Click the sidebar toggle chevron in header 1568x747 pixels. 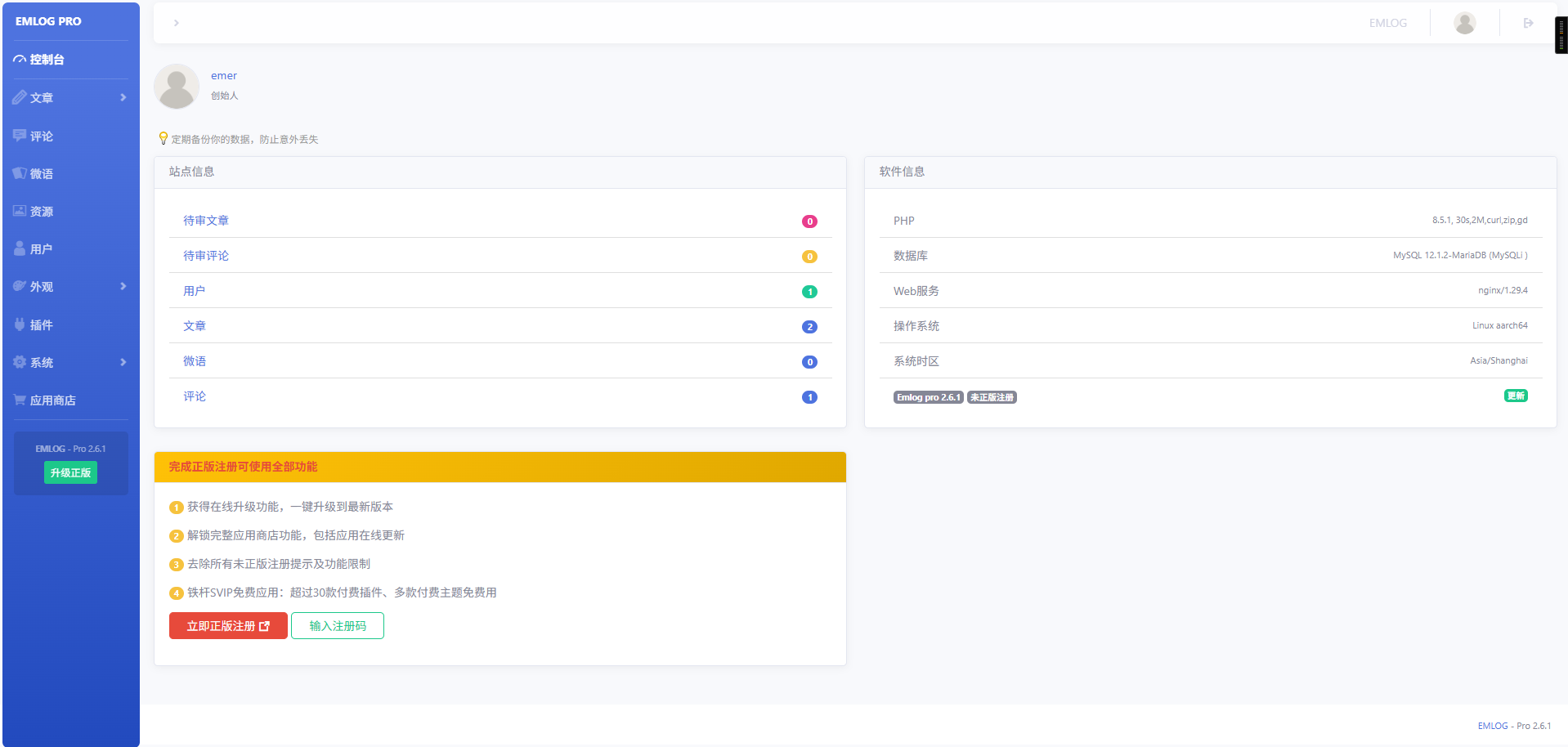tap(176, 23)
